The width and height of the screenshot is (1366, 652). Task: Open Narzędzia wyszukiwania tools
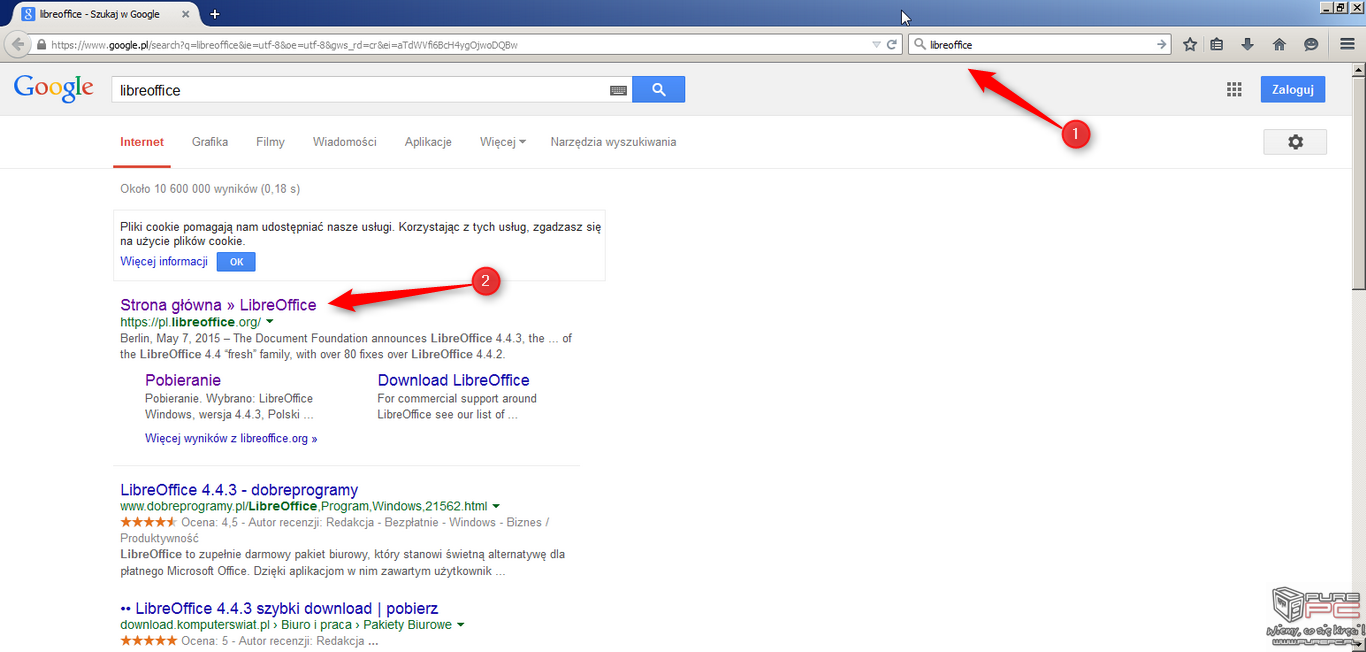pos(613,142)
